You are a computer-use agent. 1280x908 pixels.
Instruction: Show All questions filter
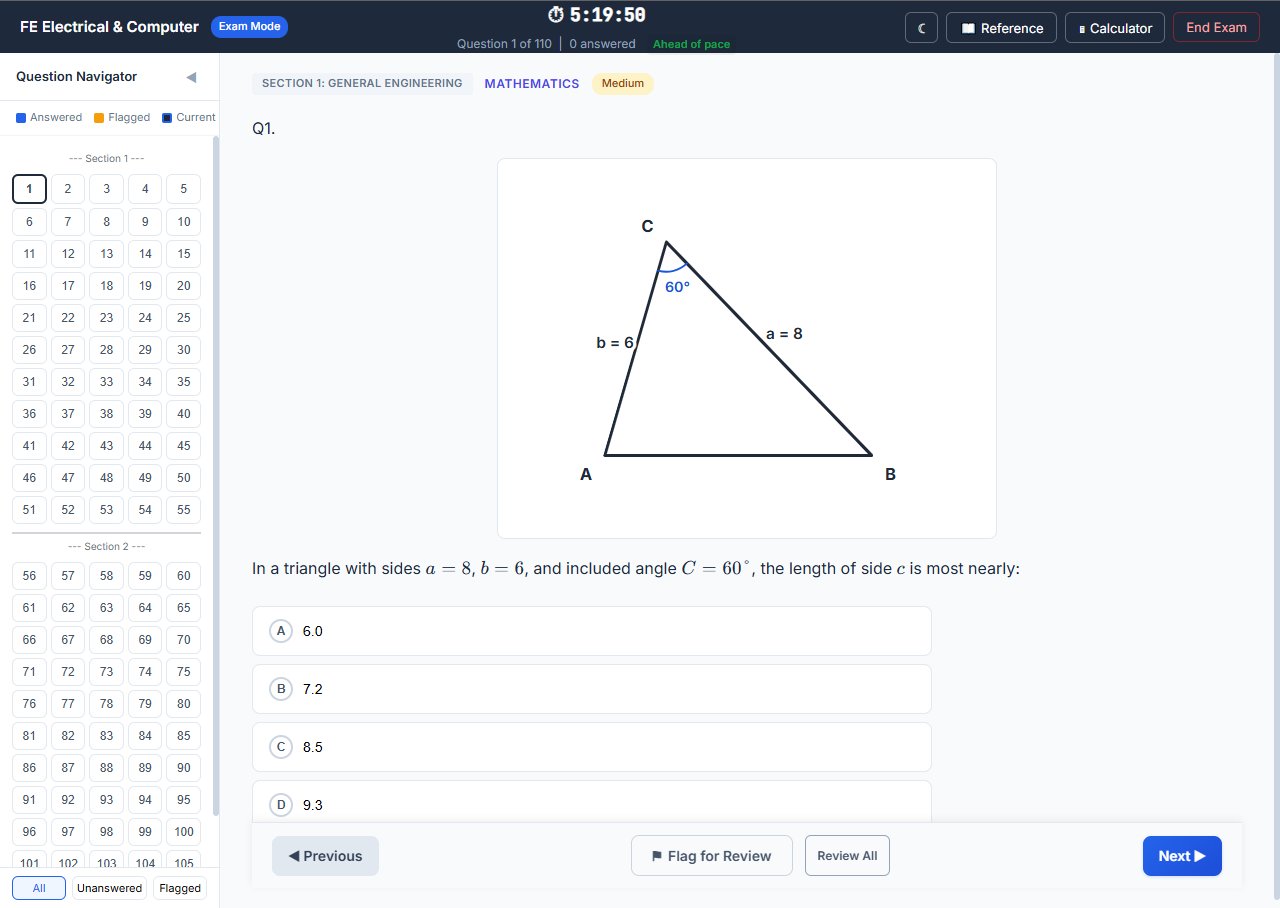point(39,888)
